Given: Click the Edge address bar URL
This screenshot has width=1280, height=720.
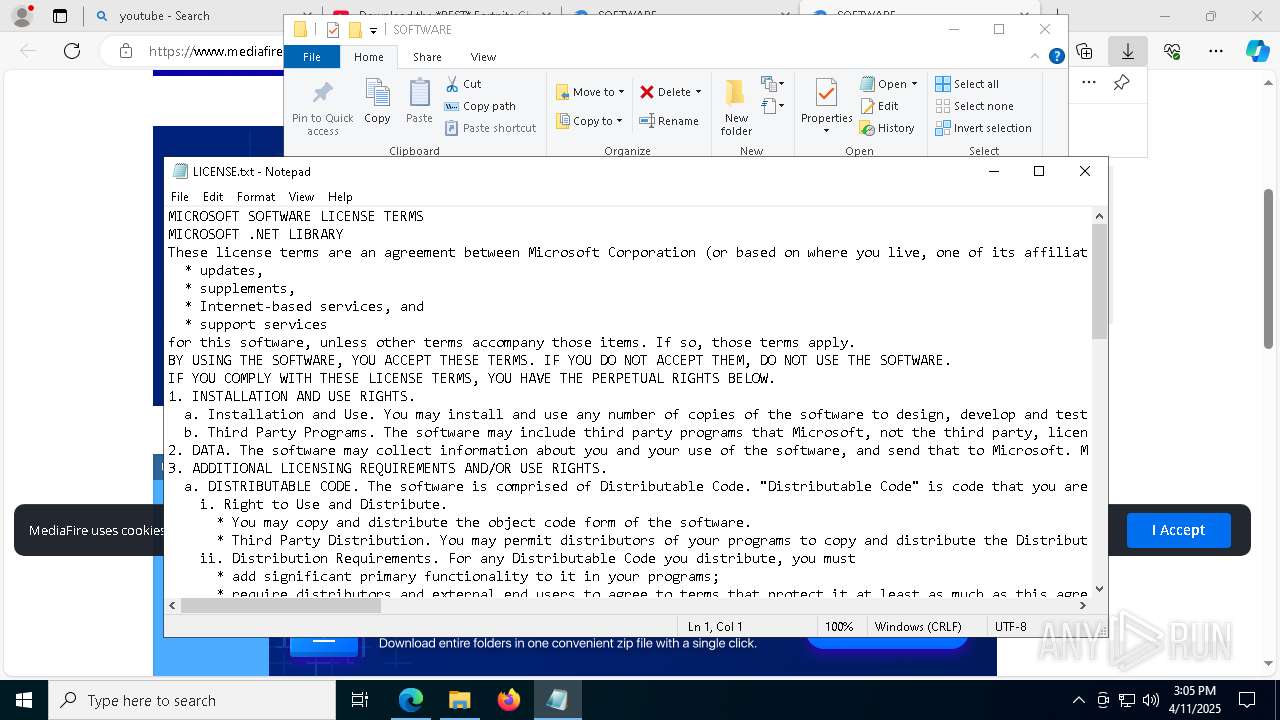Looking at the screenshot, I should [x=215, y=51].
